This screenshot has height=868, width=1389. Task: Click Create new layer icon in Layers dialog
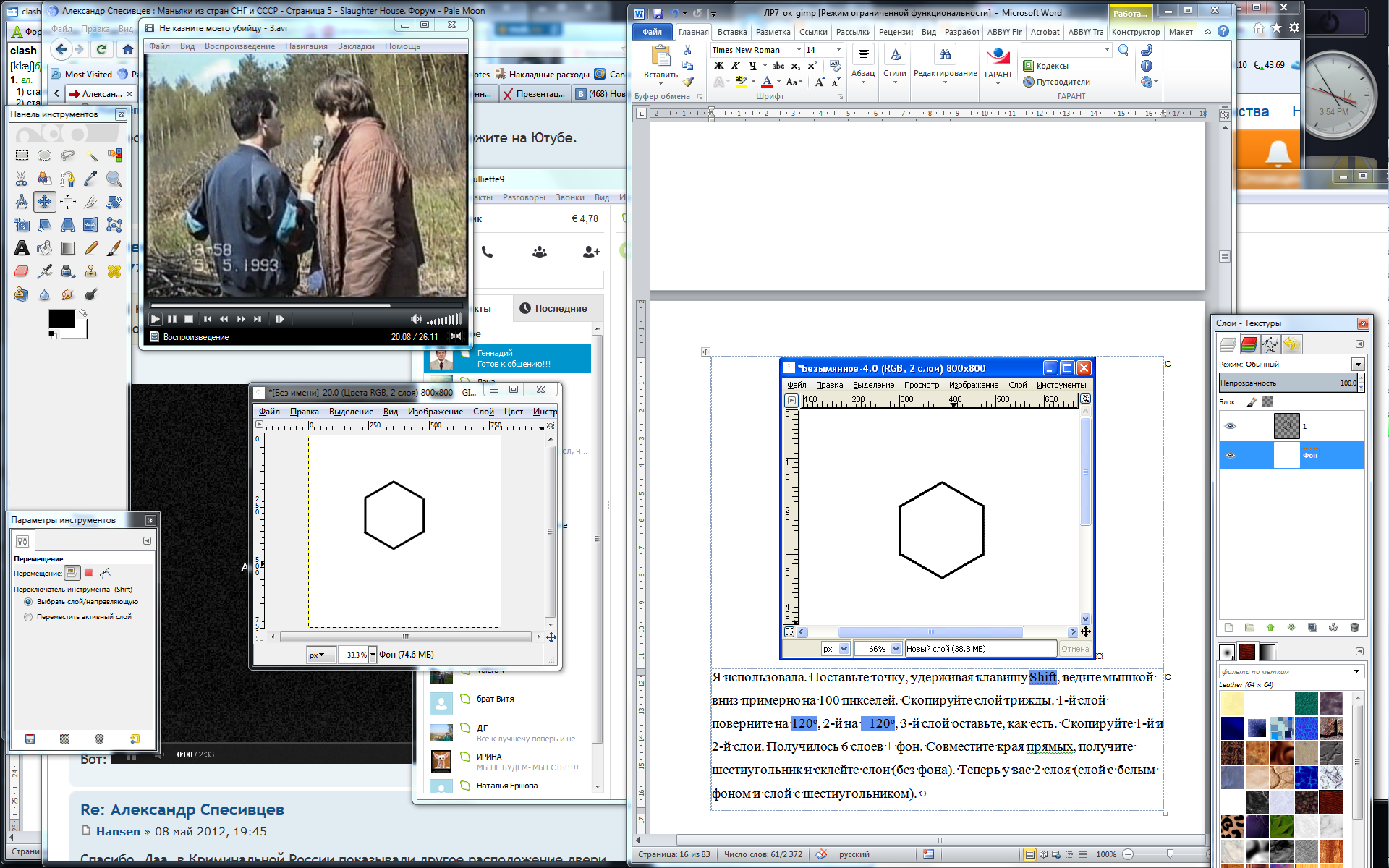click(x=1228, y=628)
